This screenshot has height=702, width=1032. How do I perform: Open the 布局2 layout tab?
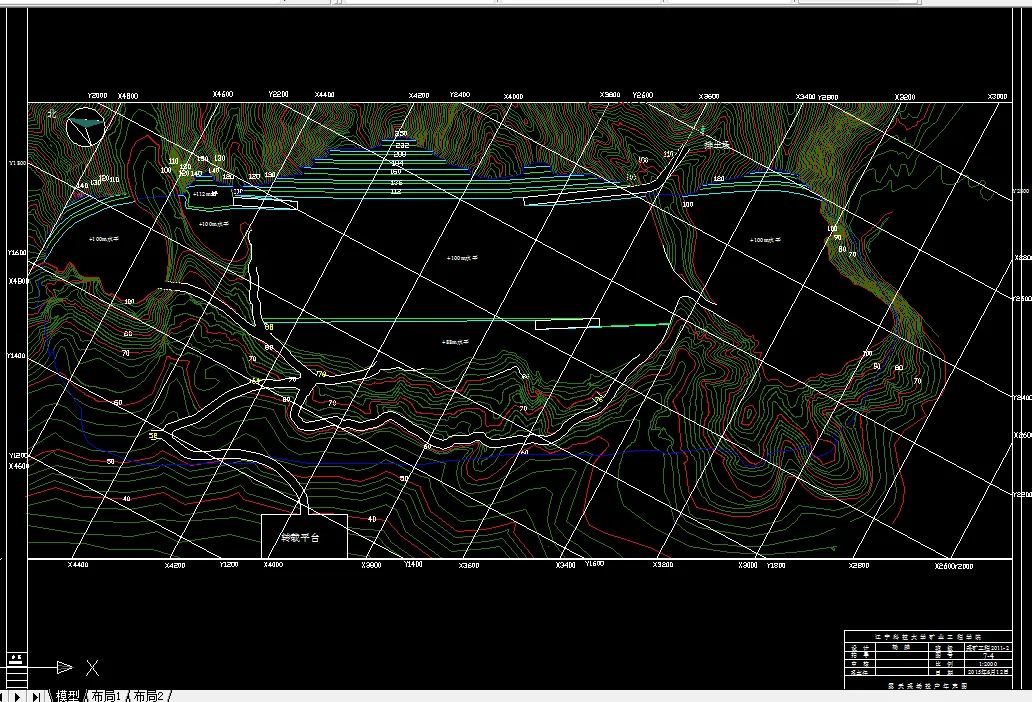(x=148, y=695)
